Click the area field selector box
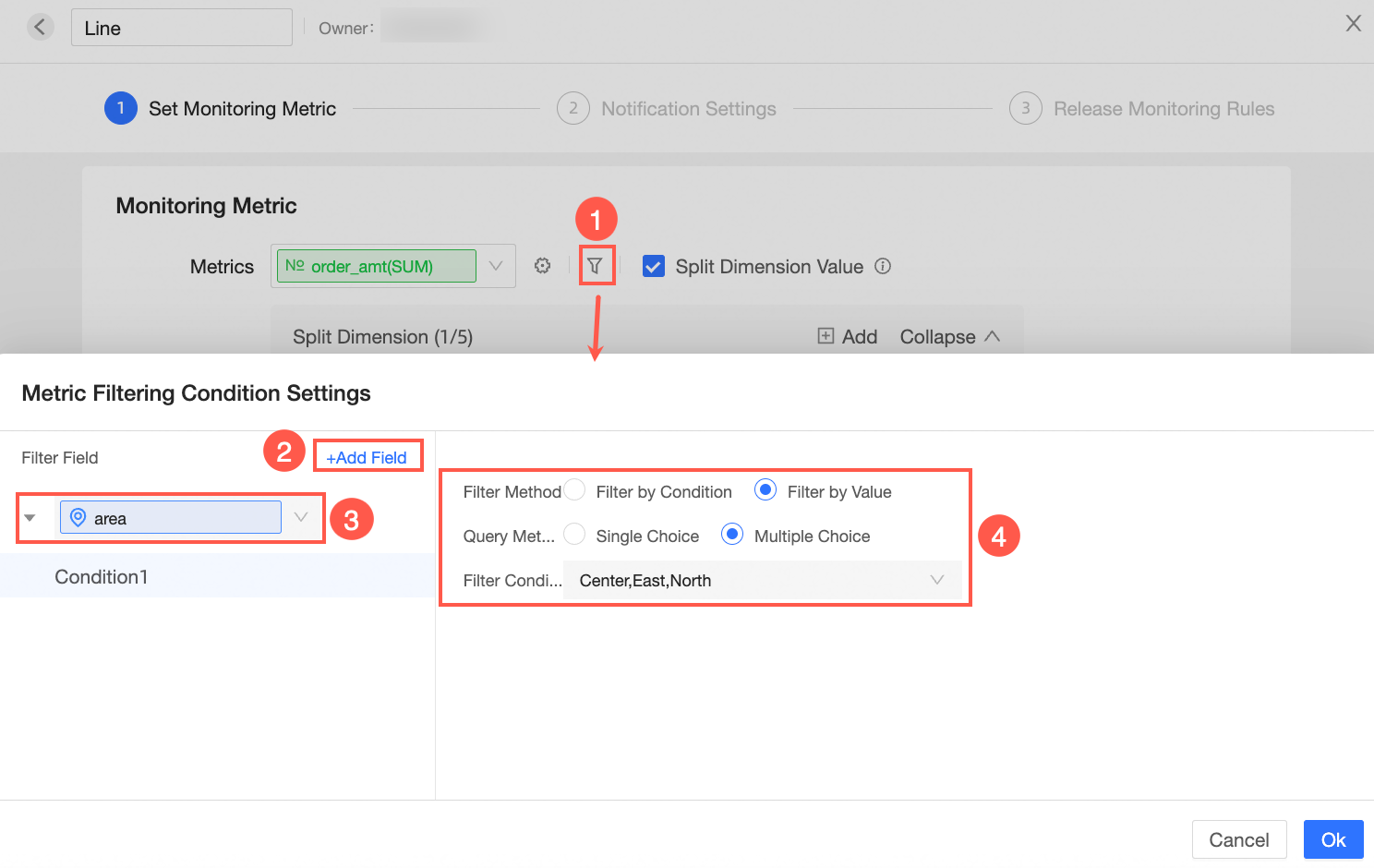This screenshot has height=868, width=1374. (171, 517)
